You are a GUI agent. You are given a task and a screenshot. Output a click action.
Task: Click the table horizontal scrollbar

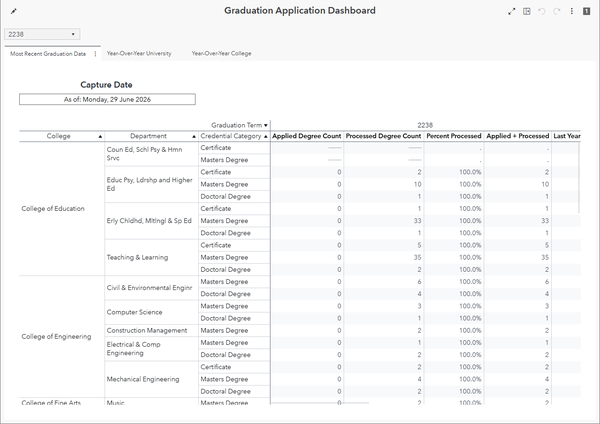point(320,403)
